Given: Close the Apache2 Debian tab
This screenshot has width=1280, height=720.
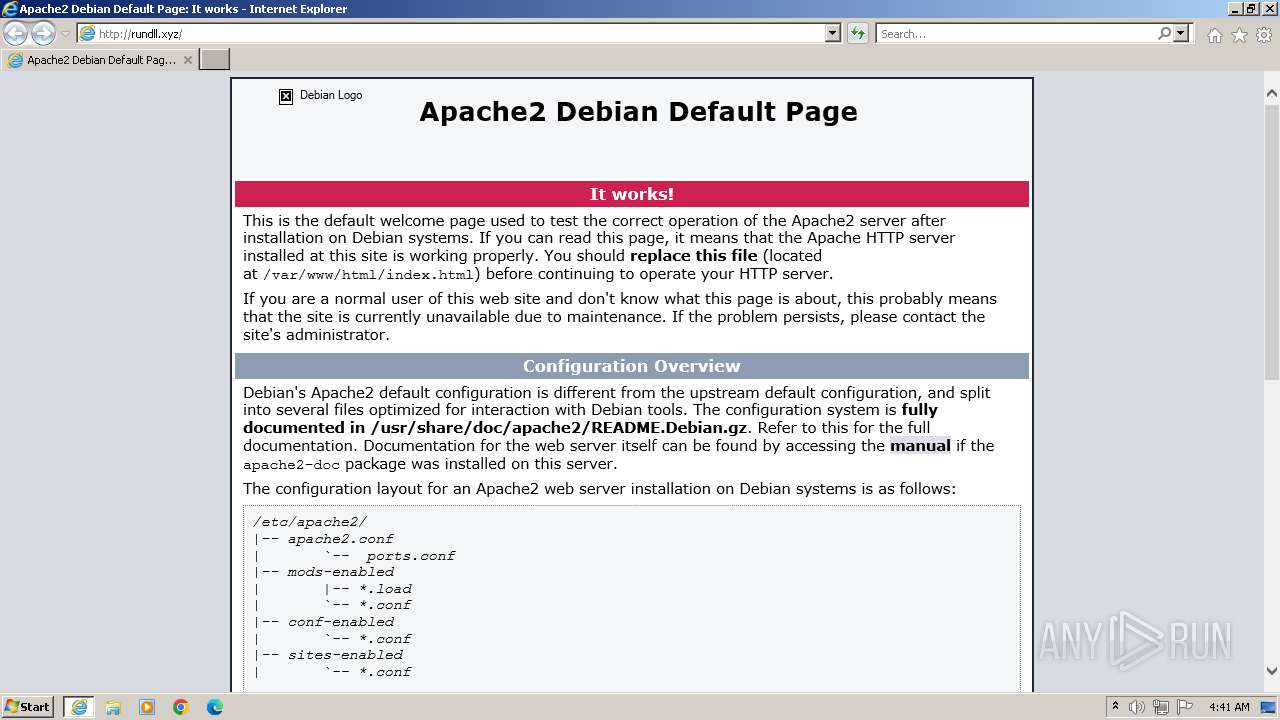Looking at the screenshot, I should point(187,60).
